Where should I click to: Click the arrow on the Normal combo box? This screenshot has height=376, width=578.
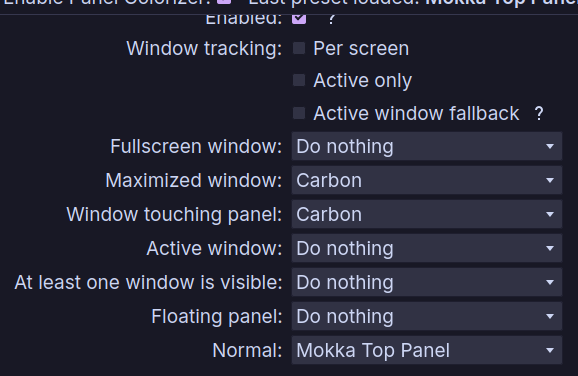(550, 350)
